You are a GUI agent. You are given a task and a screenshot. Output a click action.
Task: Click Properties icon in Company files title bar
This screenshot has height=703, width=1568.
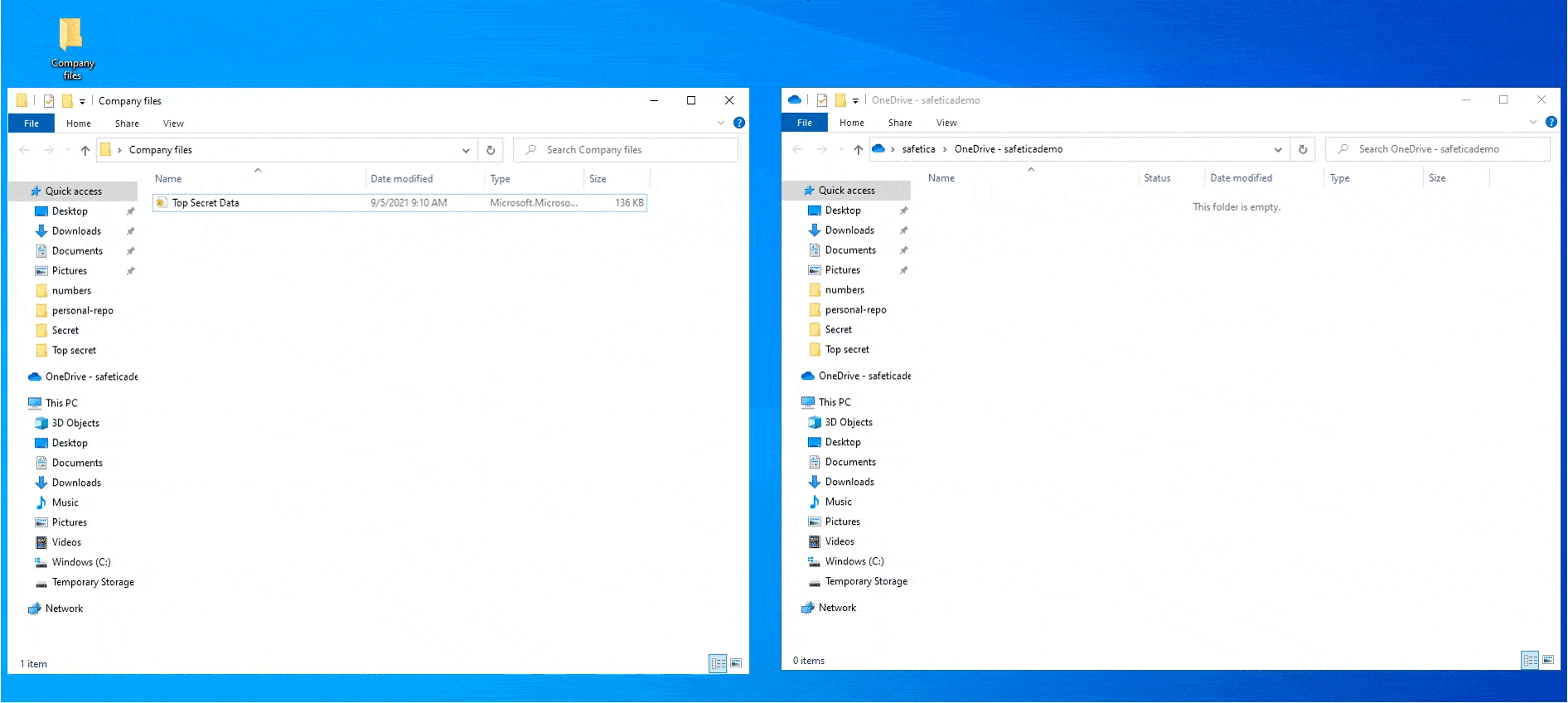click(49, 101)
